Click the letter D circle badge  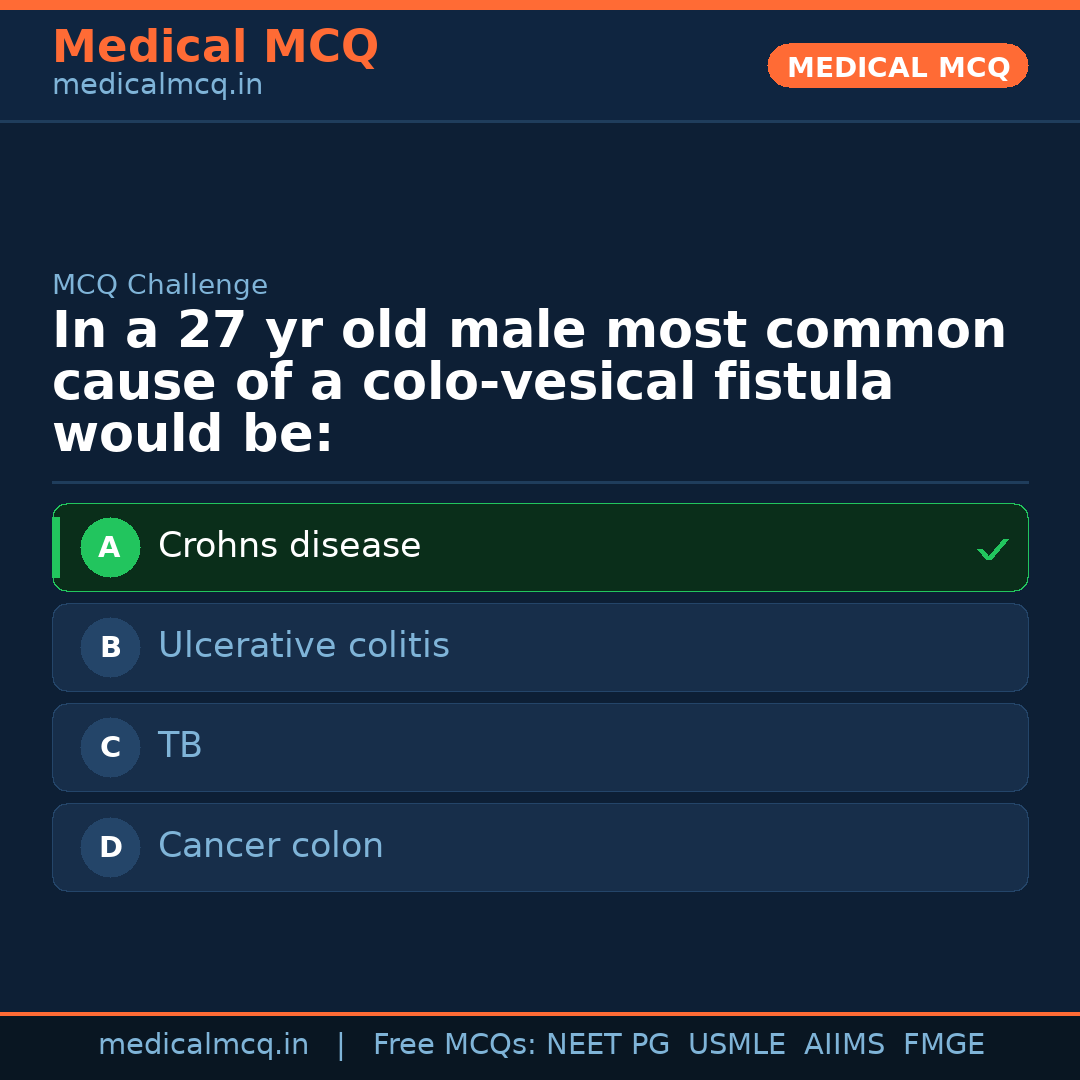click(x=110, y=847)
